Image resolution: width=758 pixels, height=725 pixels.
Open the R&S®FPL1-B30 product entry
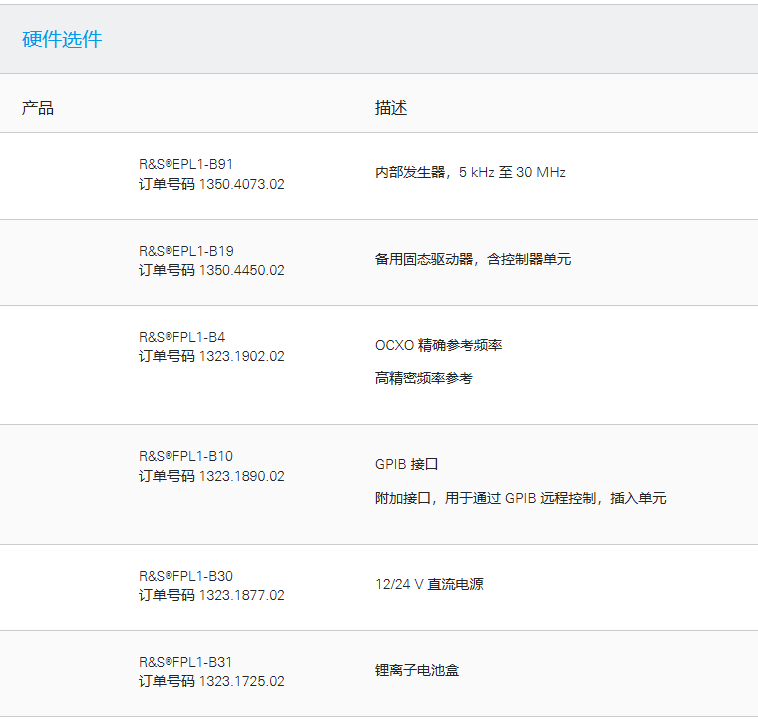pos(186,576)
